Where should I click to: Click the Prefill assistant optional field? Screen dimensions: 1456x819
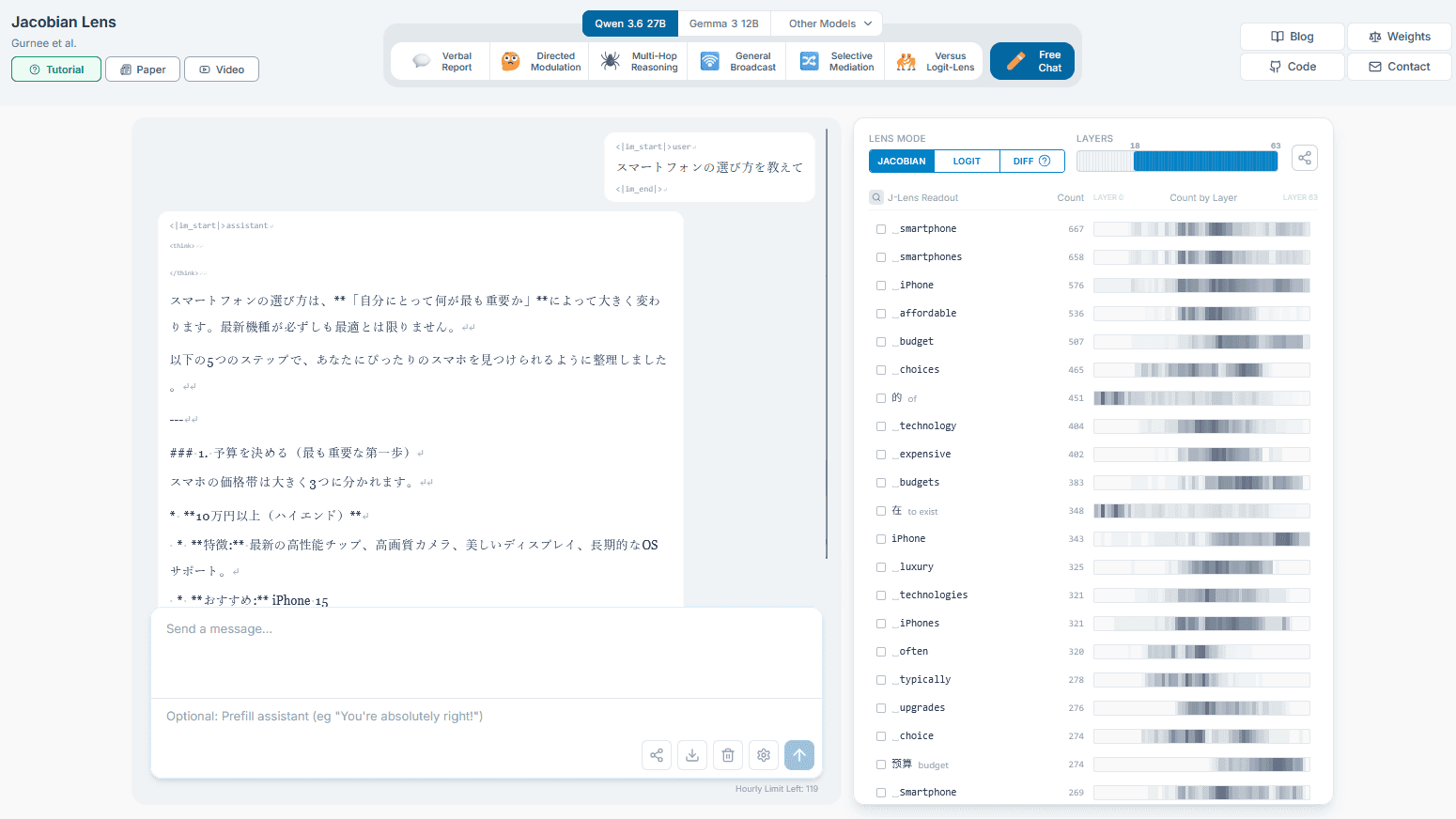point(487,717)
